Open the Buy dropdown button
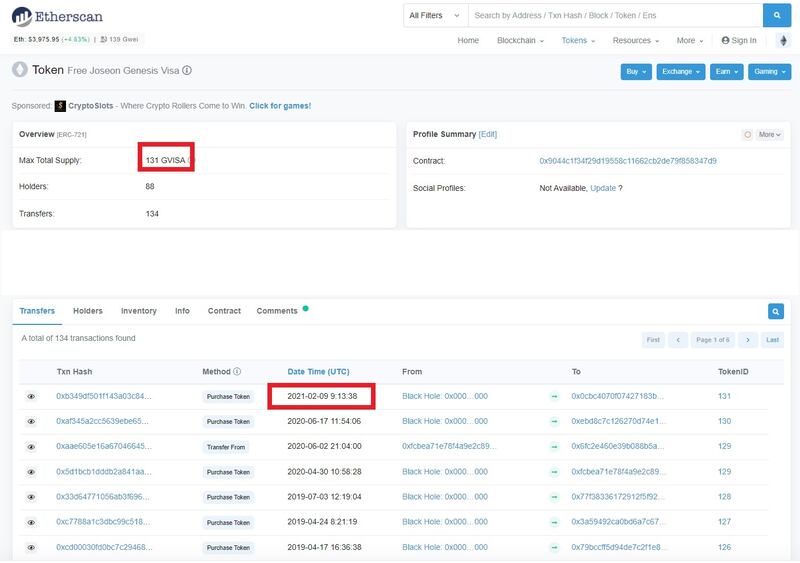 coord(636,71)
